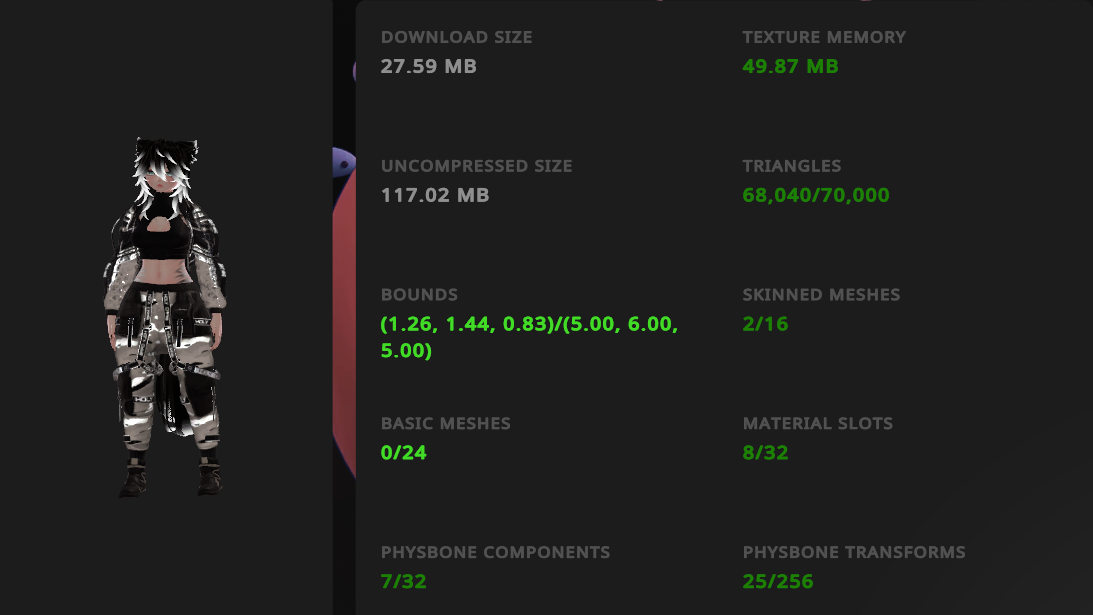The height and width of the screenshot is (615, 1093).
Task: Click the Download Size label
Action: (456, 37)
